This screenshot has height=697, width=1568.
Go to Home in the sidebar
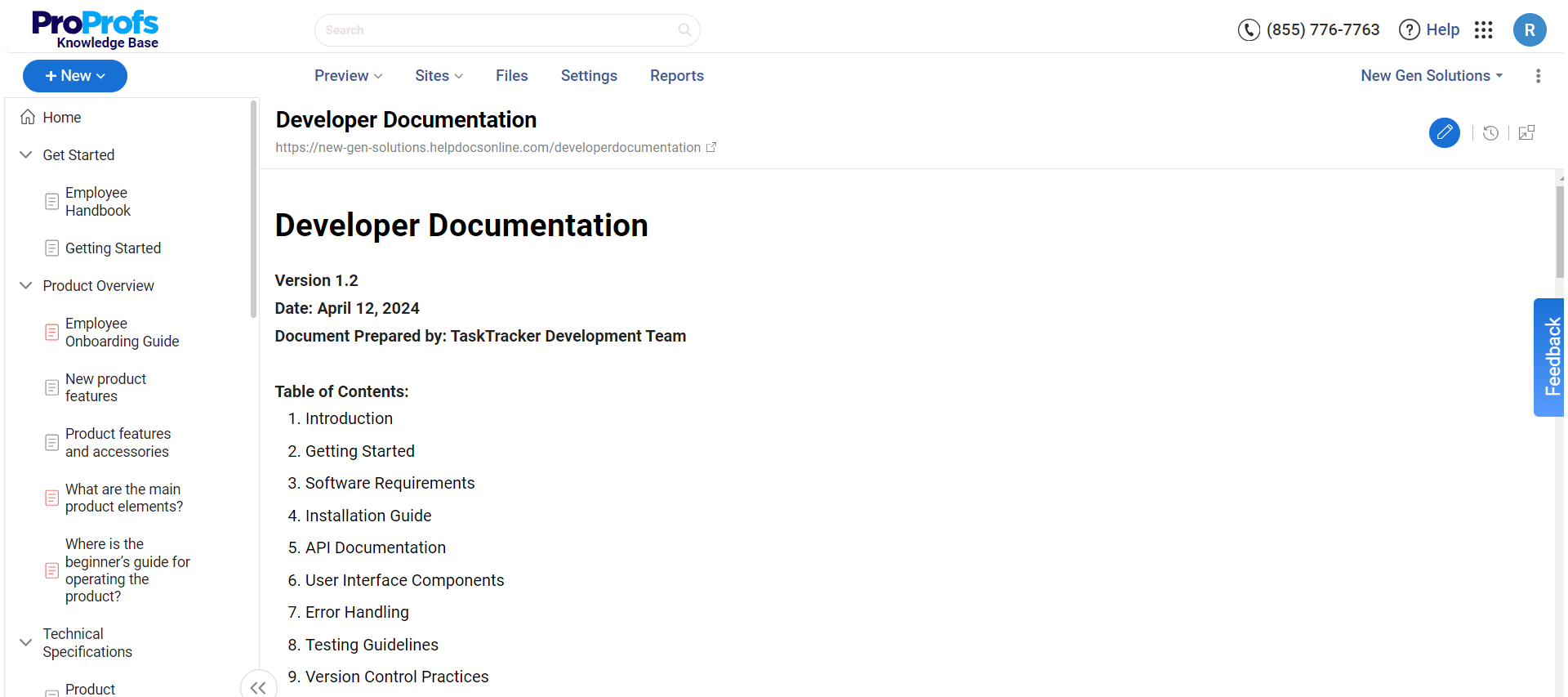[x=62, y=118]
